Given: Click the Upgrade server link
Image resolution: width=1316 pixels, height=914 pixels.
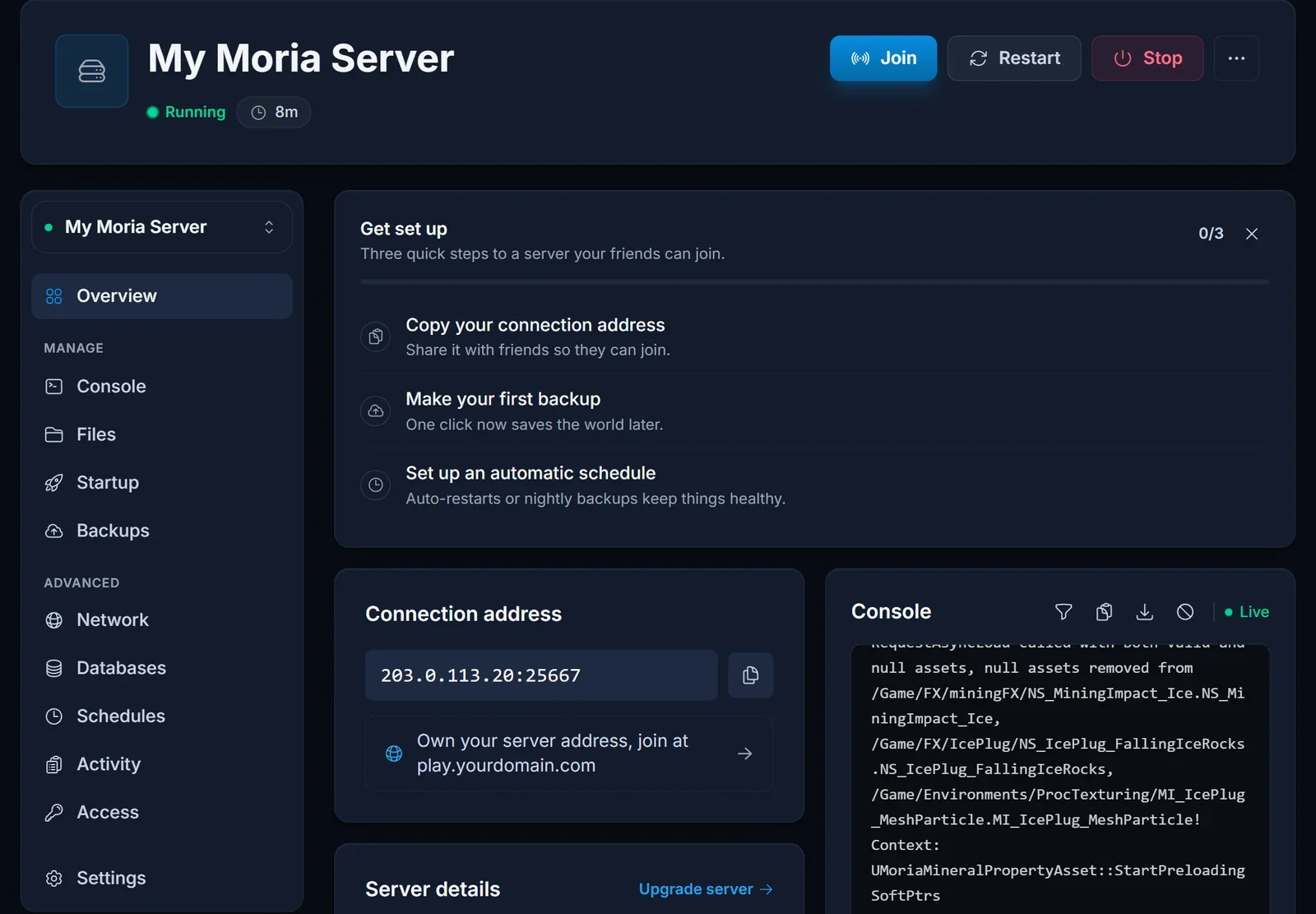Looking at the screenshot, I should point(706,889).
